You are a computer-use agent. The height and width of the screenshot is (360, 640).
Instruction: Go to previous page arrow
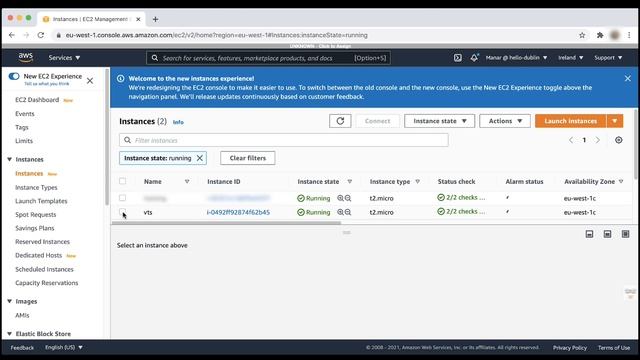(x=571, y=140)
